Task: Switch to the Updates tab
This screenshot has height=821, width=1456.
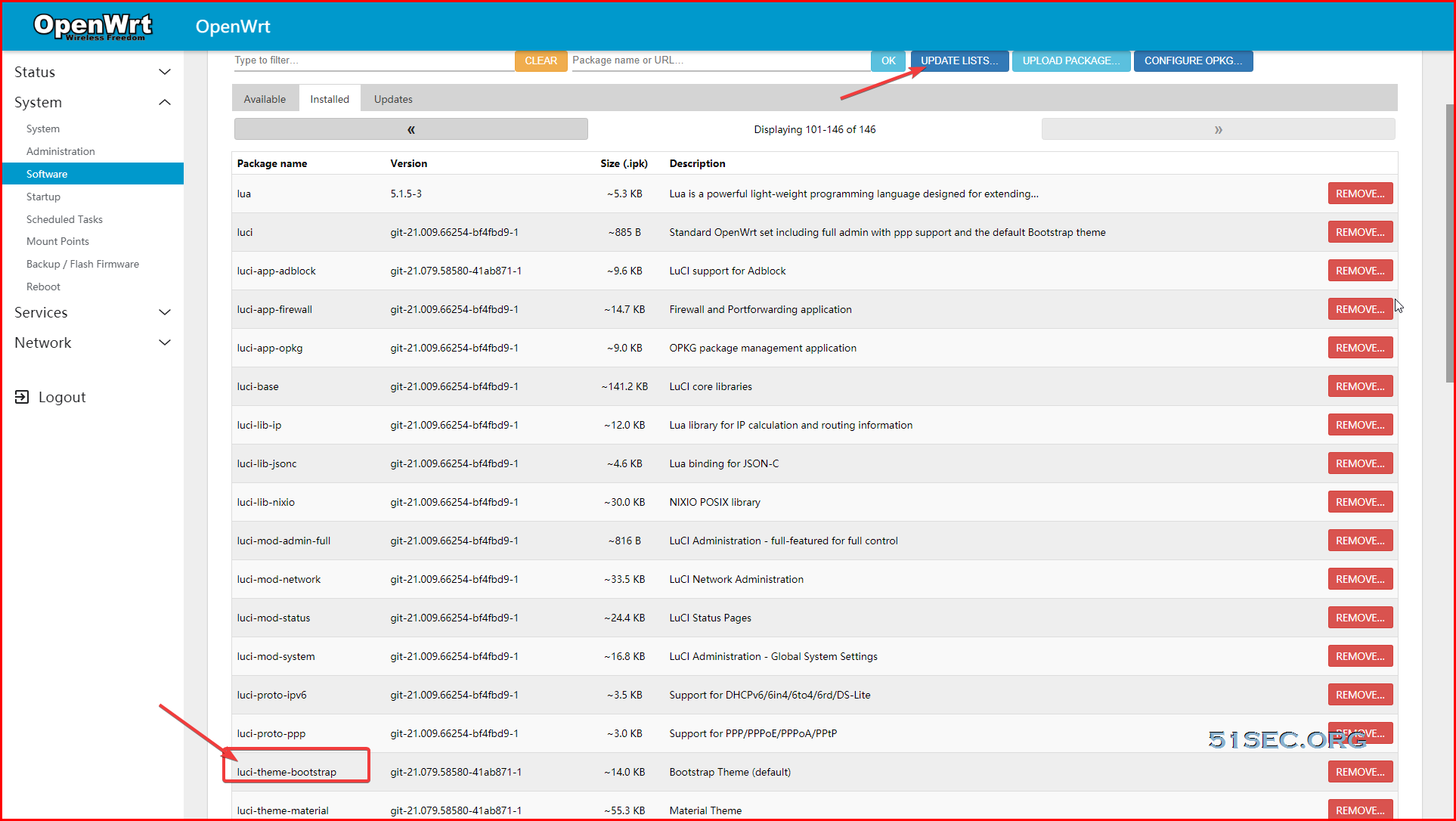Action: (x=393, y=99)
